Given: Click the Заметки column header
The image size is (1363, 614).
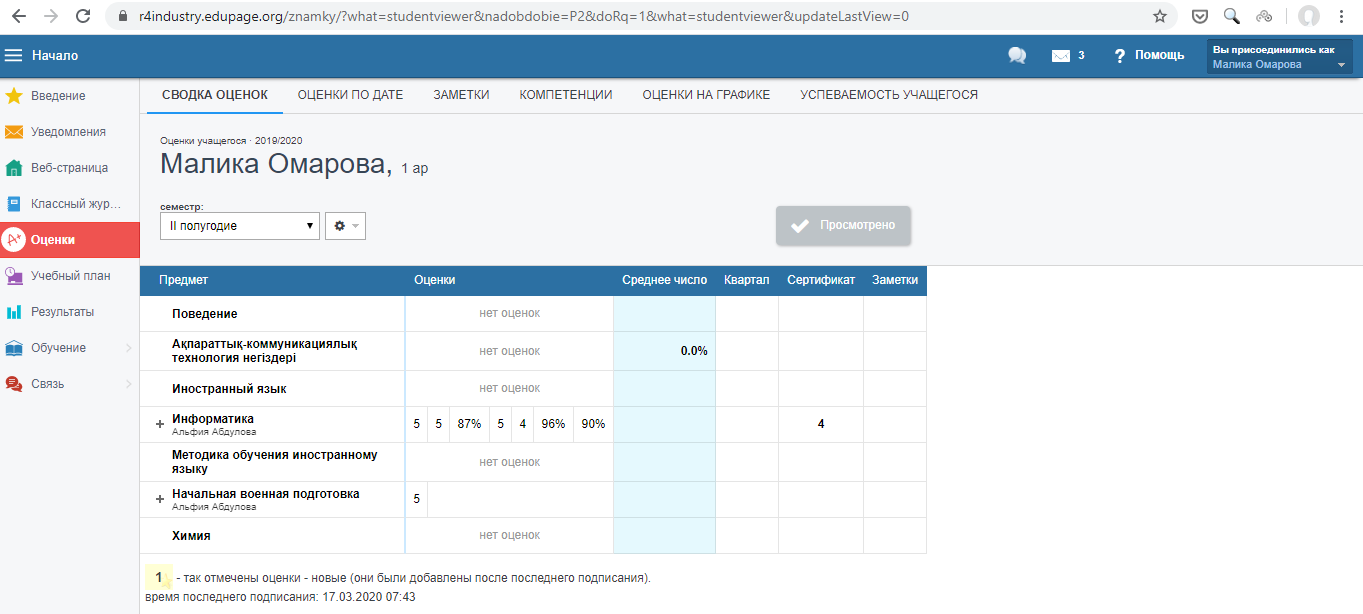Looking at the screenshot, I should [895, 280].
